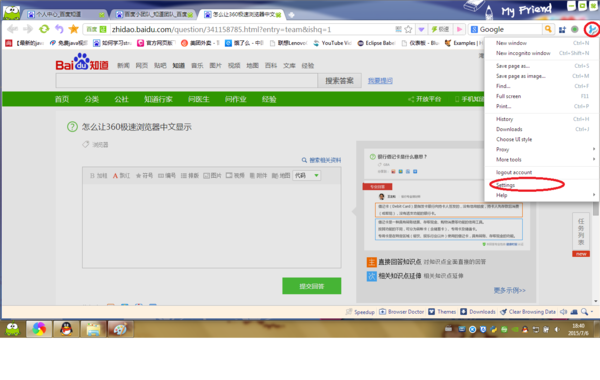Switch to the 个人中心_百度知道 tab
600x380 pixels.
click(64, 15)
